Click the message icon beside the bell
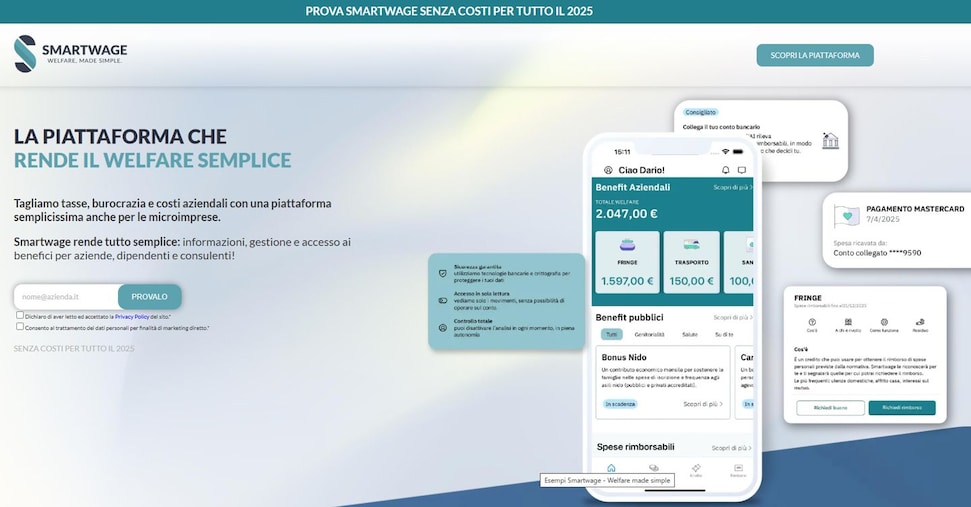This screenshot has height=507, width=971. (741, 170)
